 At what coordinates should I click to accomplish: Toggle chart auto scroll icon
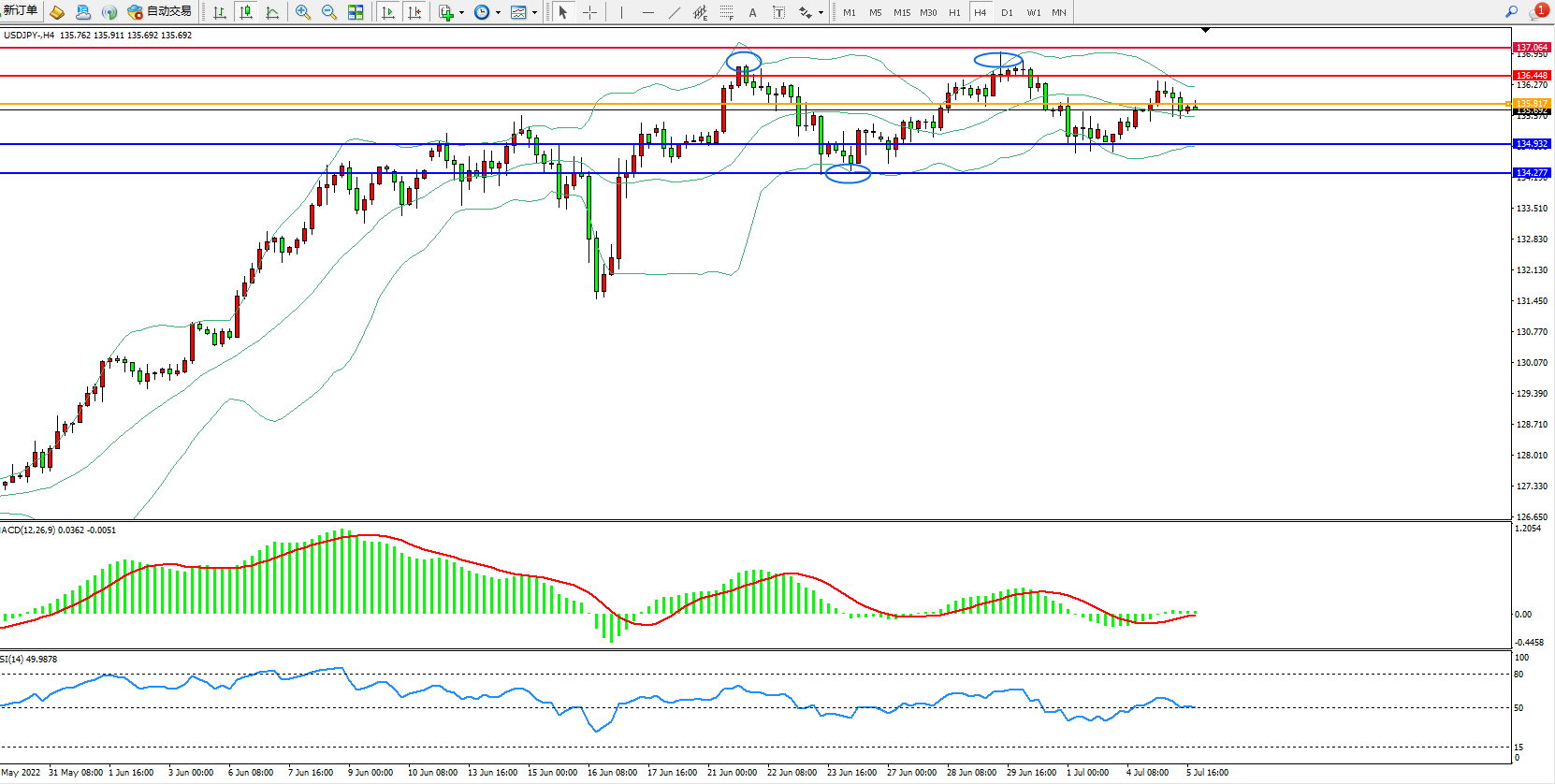pos(388,12)
